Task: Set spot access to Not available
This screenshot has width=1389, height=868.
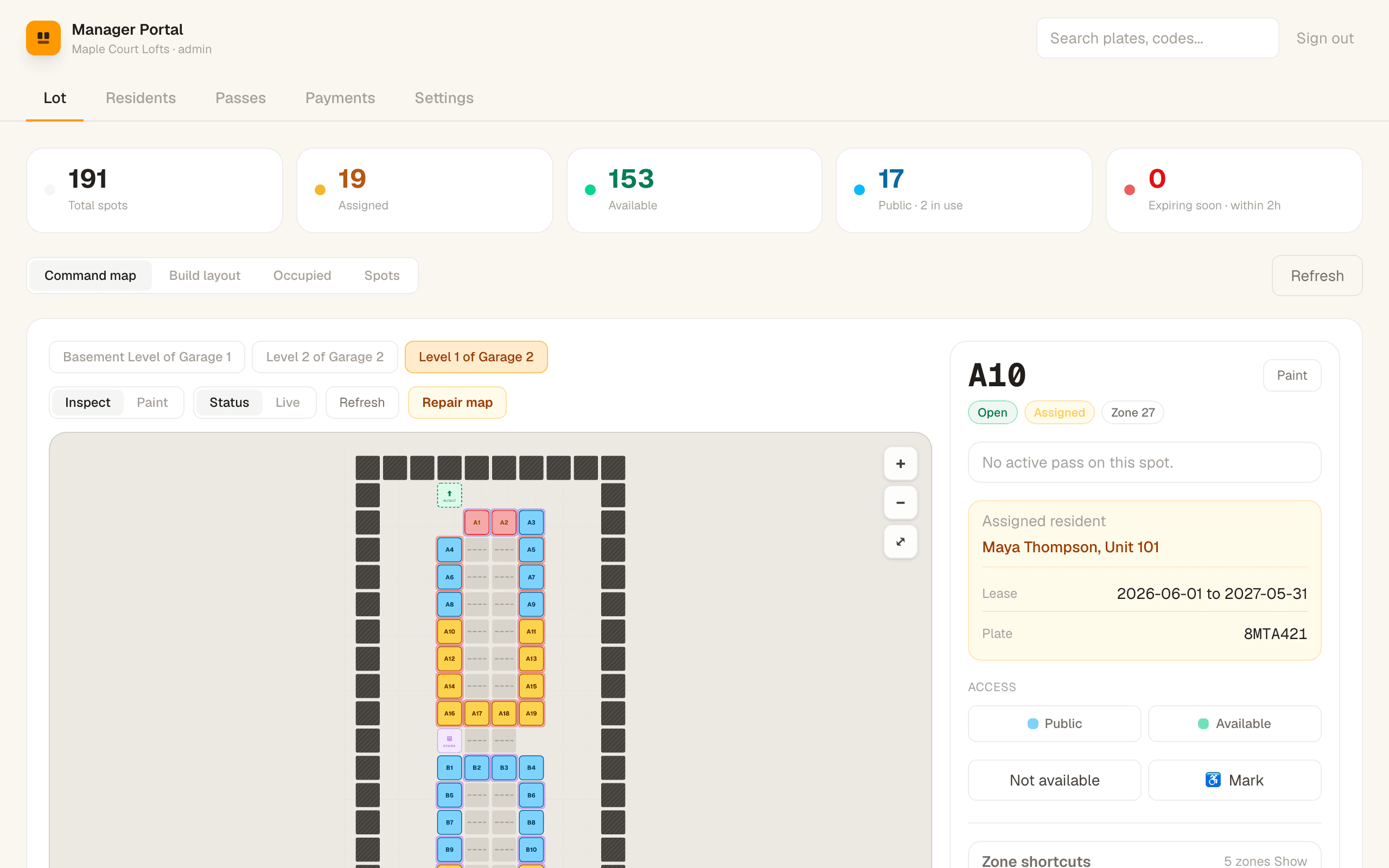Action: 1054,780
